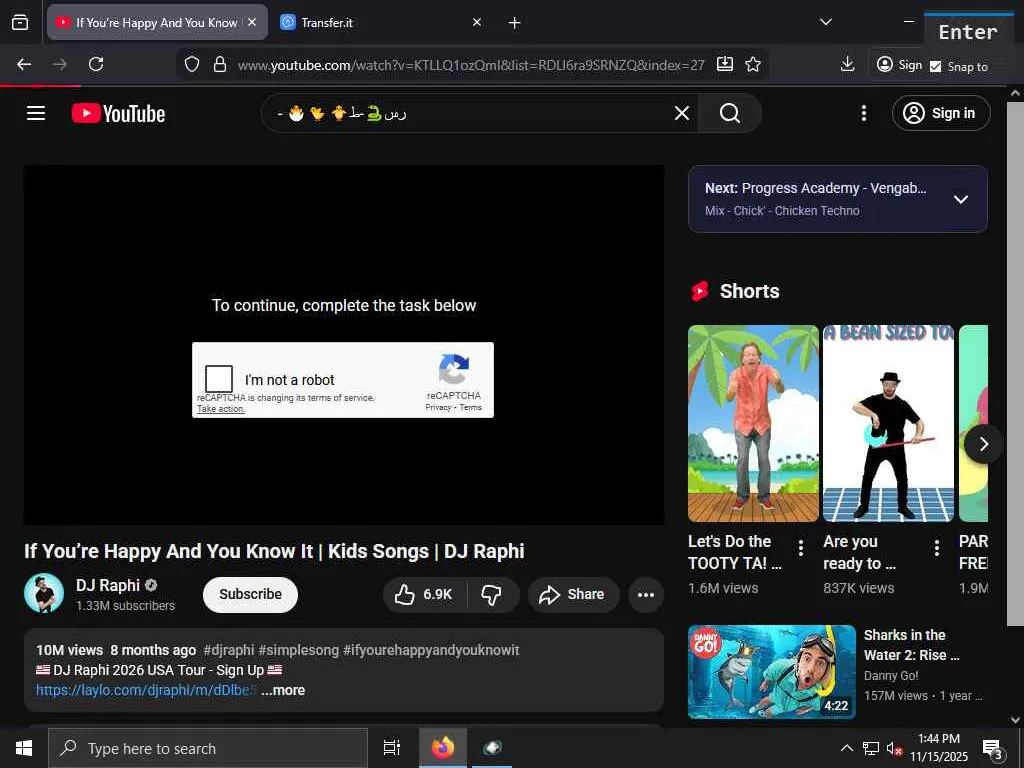The height and width of the screenshot is (768, 1024).
Task: Toggle the Snap to checkbox
Action: click(935, 67)
